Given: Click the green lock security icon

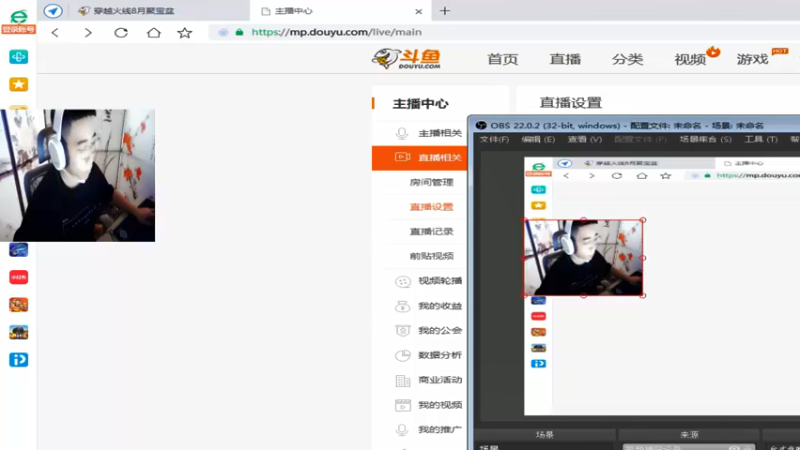Looking at the screenshot, I should point(239,32).
